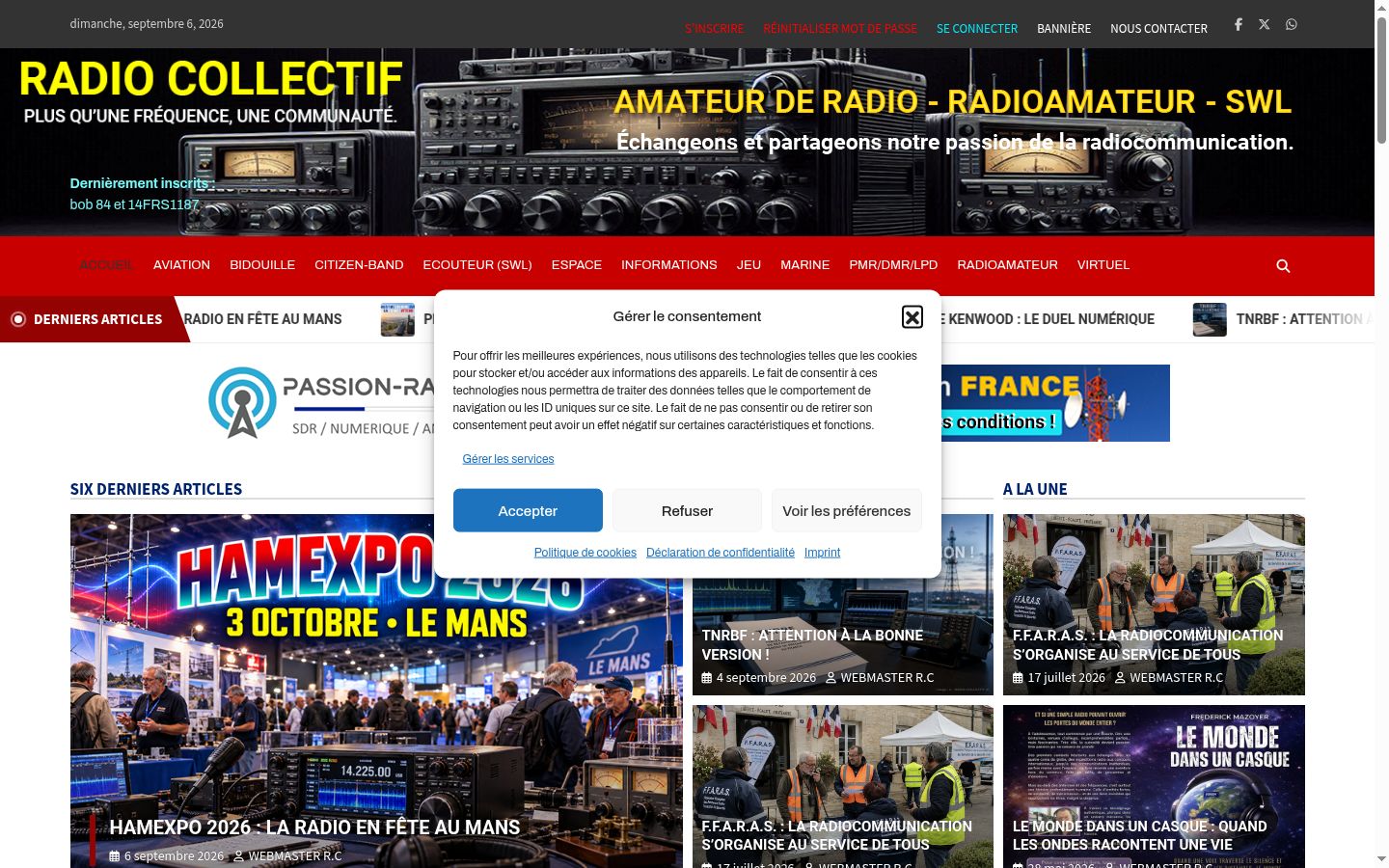This screenshot has height=868, width=1389.
Task: Open RÉINITIALISER MOT DE PASSE link
Action: point(840,29)
